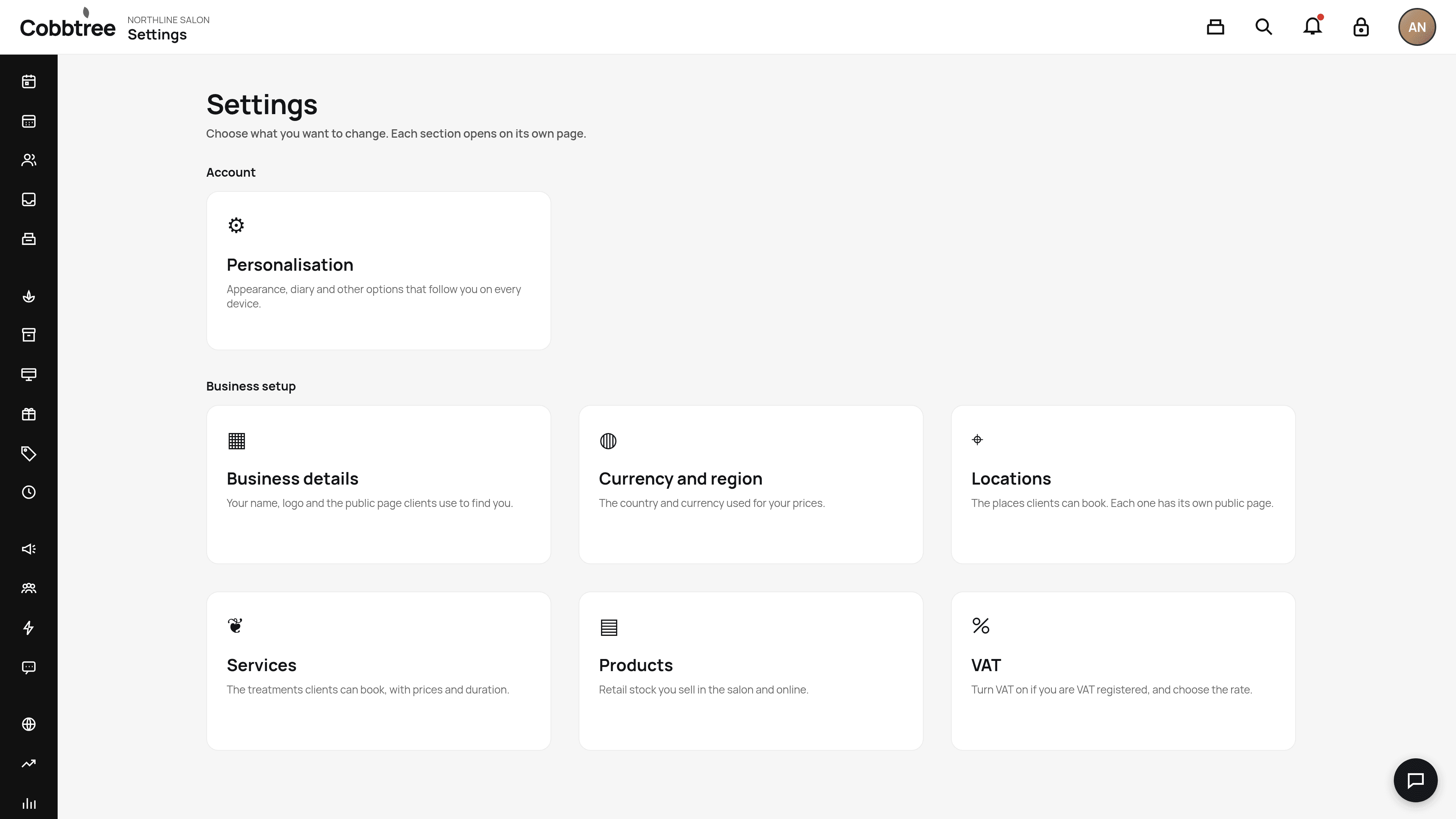Open the team group icon in the sidebar
Viewport: 1456px width, 819px height.
point(29,588)
